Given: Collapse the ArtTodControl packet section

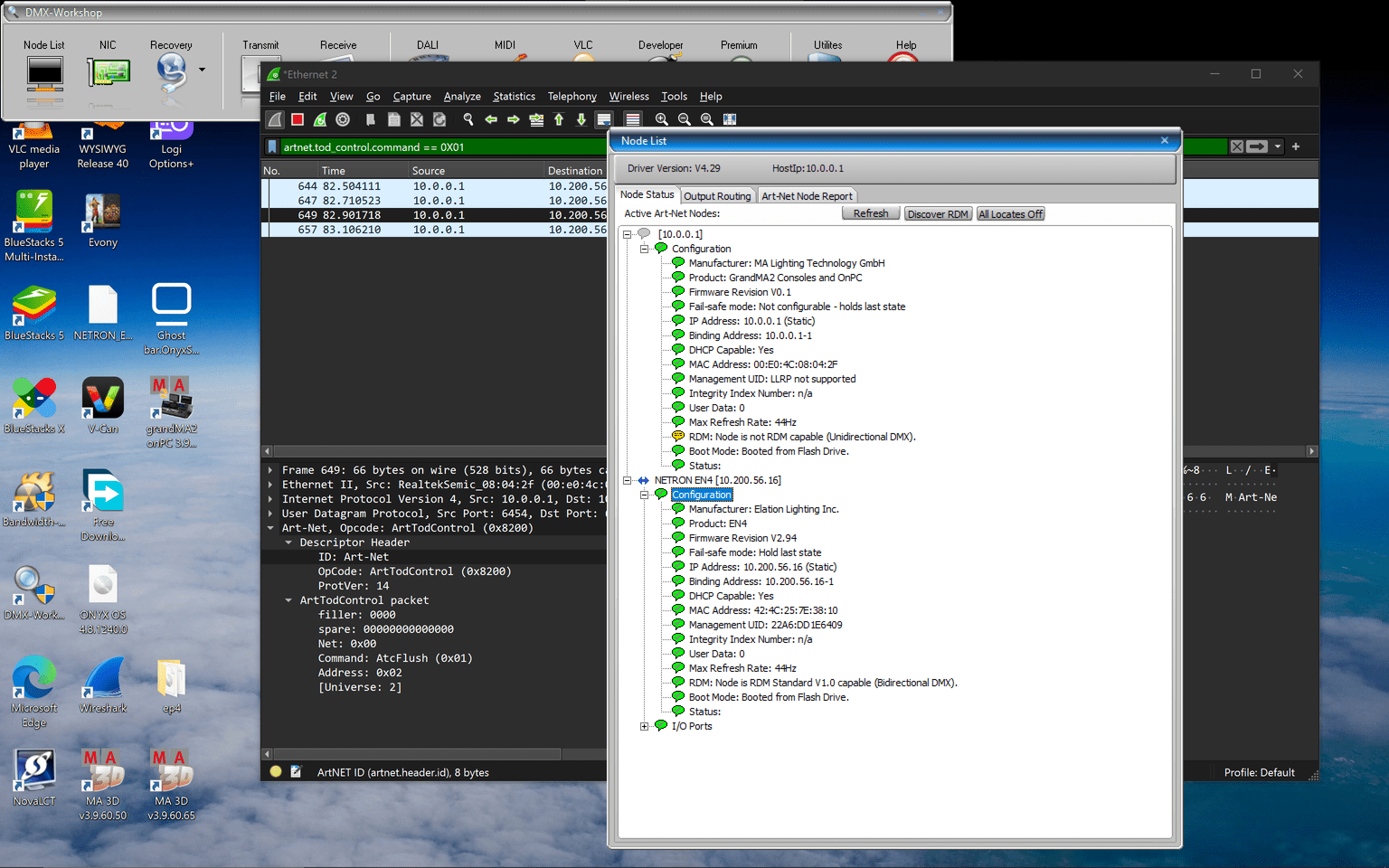Looking at the screenshot, I should [x=288, y=600].
